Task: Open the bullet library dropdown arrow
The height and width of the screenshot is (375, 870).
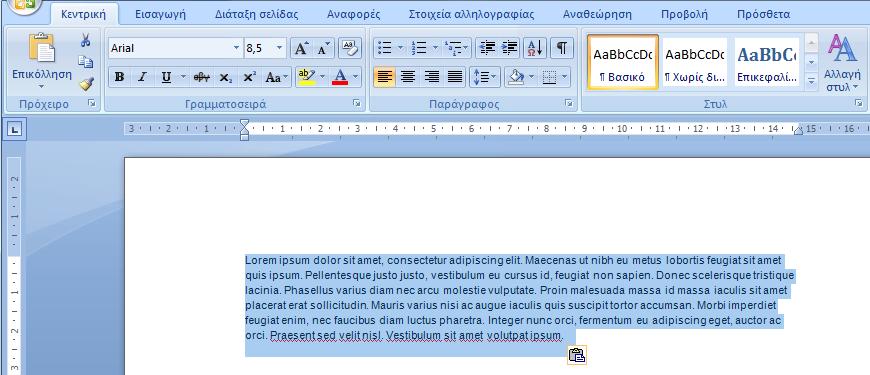Action: [401, 49]
